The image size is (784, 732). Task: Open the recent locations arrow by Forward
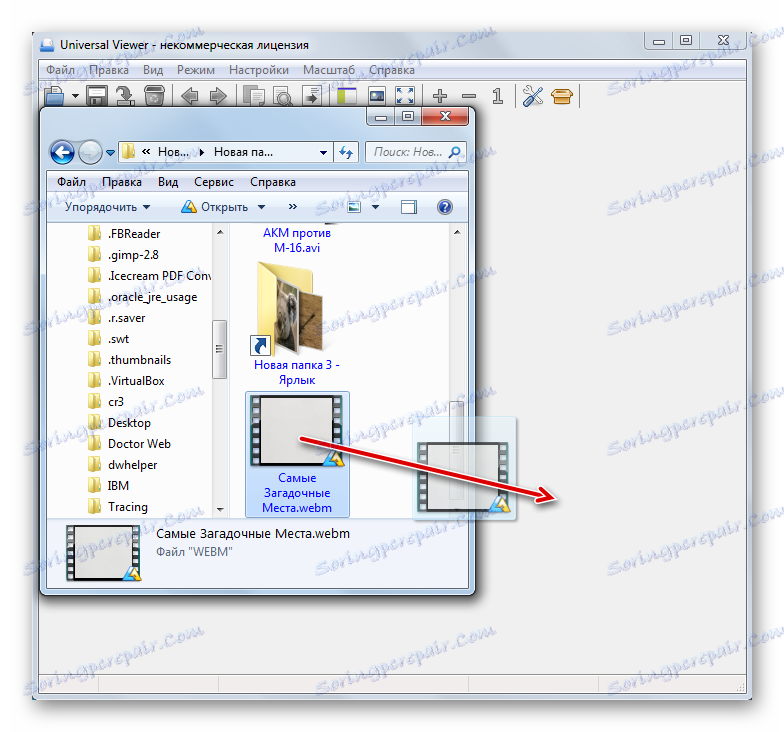pyautogui.click(x=110, y=152)
